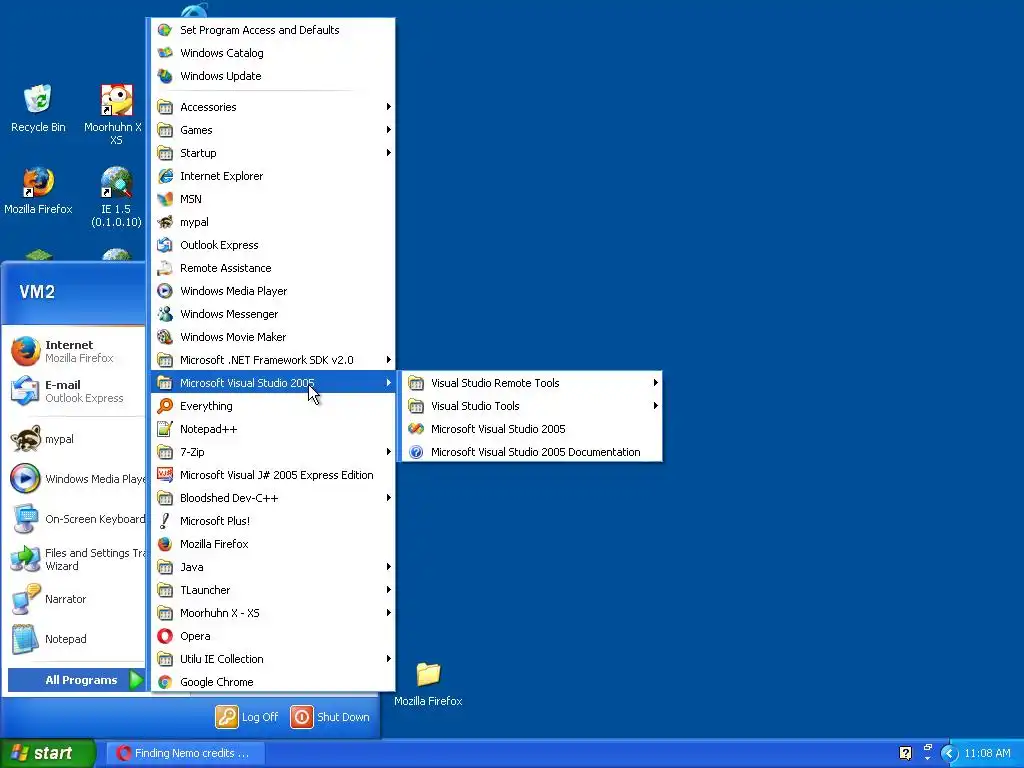Select E-mail Outlook Express pinned entry
The image size is (1024, 768).
[x=76, y=391]
